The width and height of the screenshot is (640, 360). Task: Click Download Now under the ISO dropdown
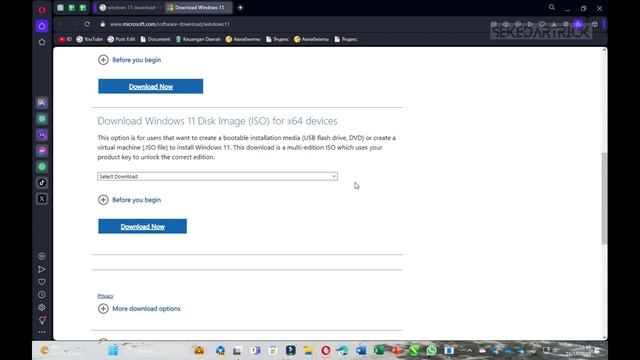tap(142, 227)
